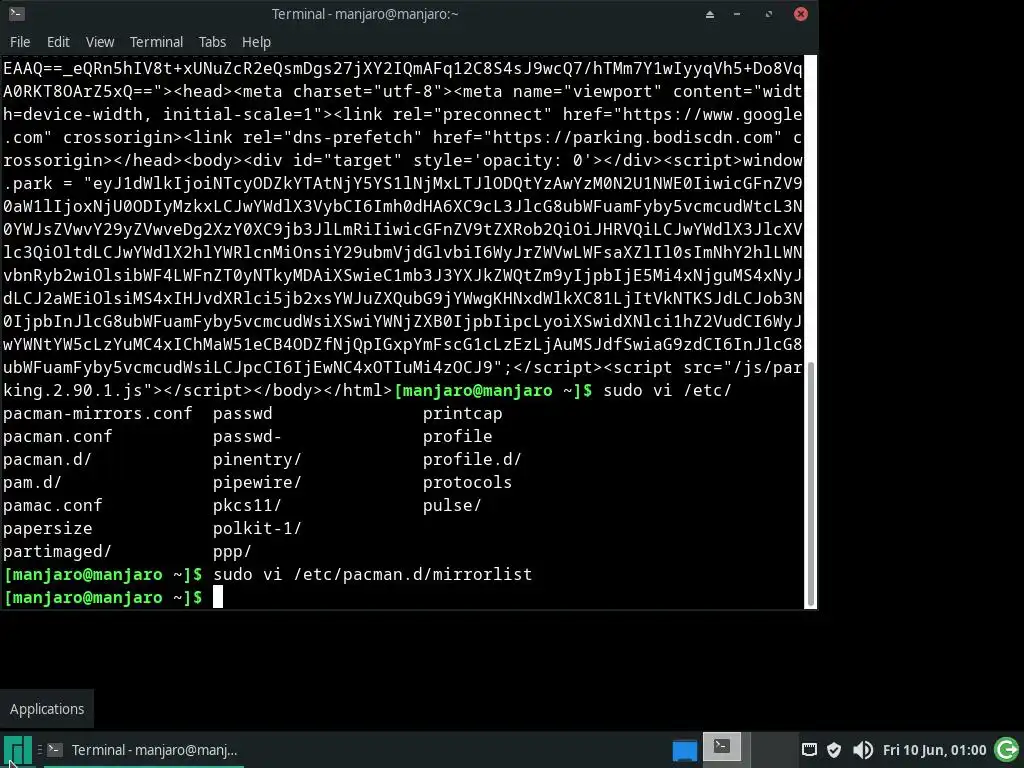Image resolution: width=1024 pixels, height=768 pixels.
Task: Close the Terminal window
Action: (x=801, y=14)
